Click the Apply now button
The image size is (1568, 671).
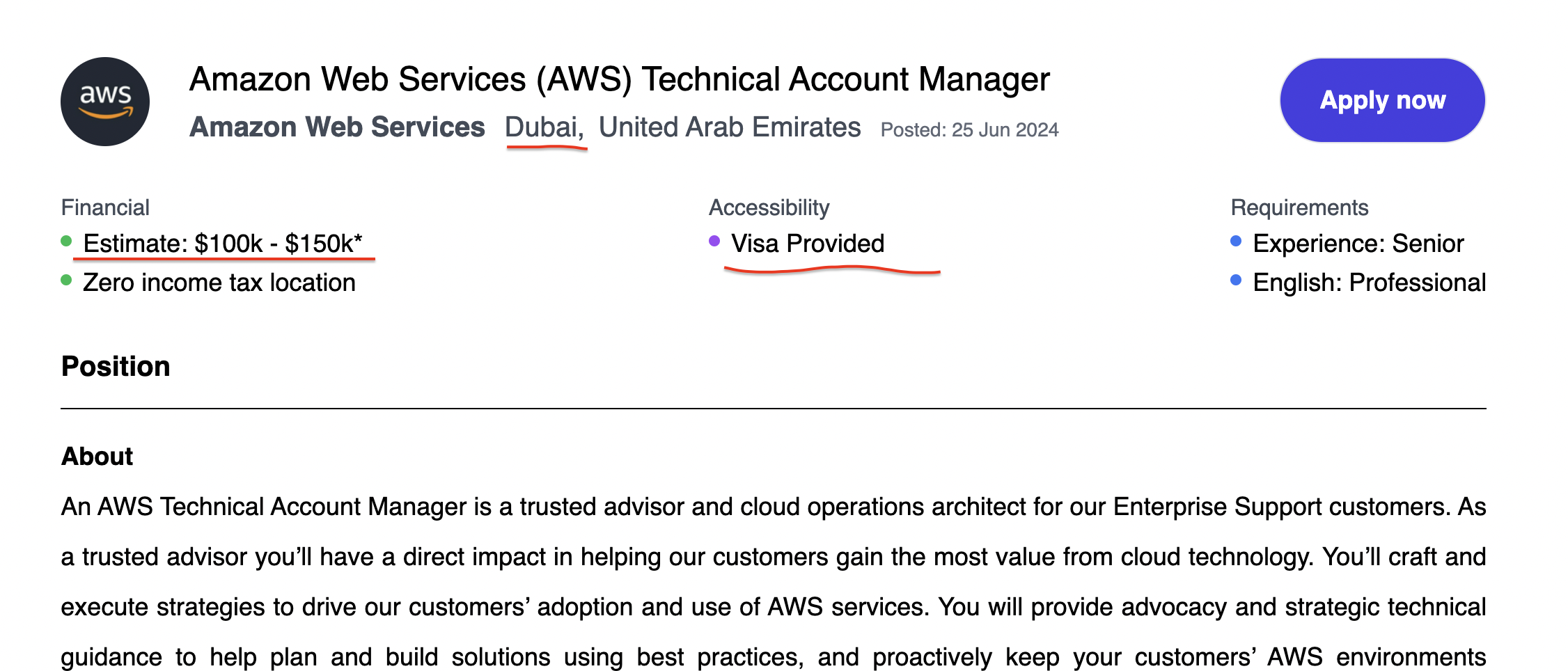pos(1382,100)
